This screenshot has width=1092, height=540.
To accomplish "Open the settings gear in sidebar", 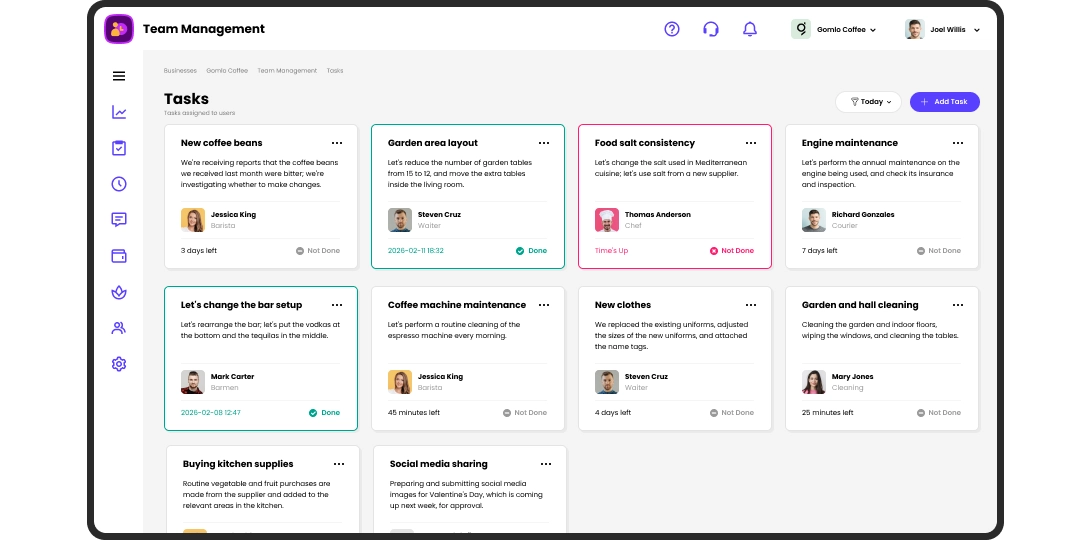I will (x=119, y=364).
